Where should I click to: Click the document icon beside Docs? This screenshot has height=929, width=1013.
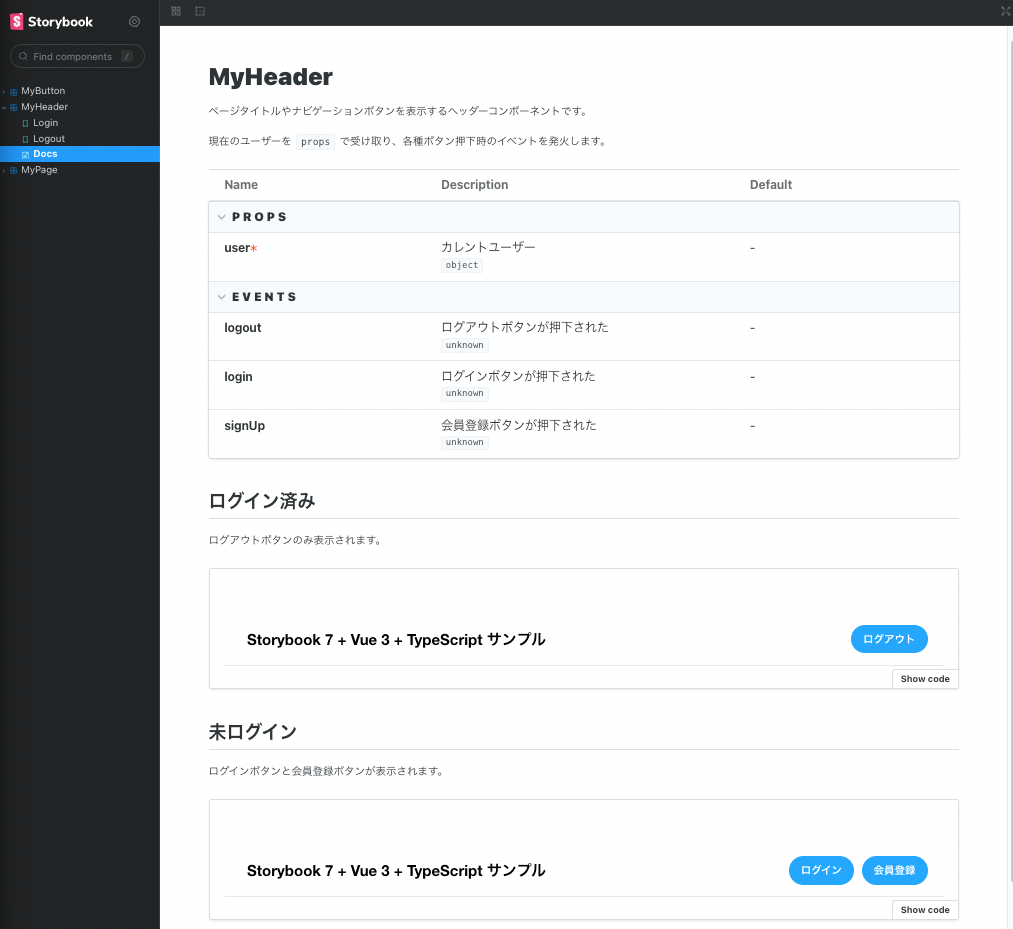tap(28, 153)
